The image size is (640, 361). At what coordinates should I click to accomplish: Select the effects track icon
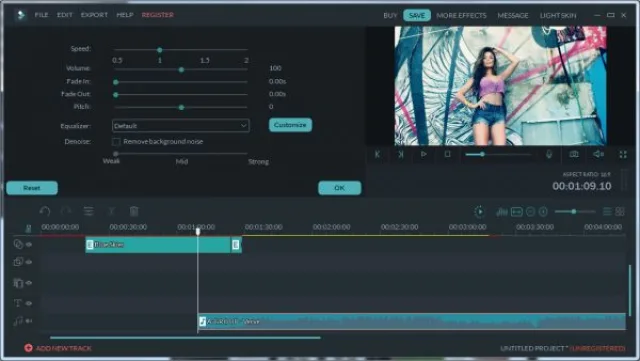pyautogui.click(x=18, y=283)
